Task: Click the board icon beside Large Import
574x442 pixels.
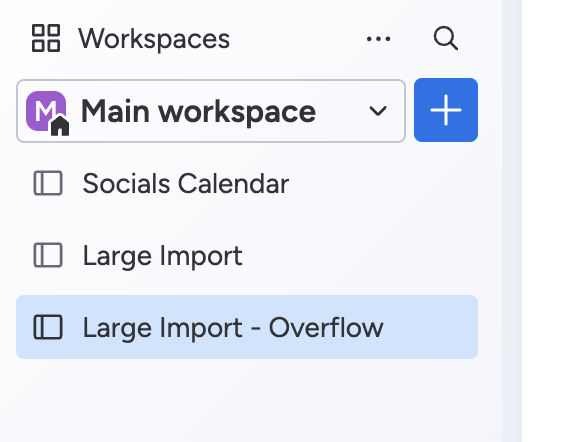Action: [48, 255]
